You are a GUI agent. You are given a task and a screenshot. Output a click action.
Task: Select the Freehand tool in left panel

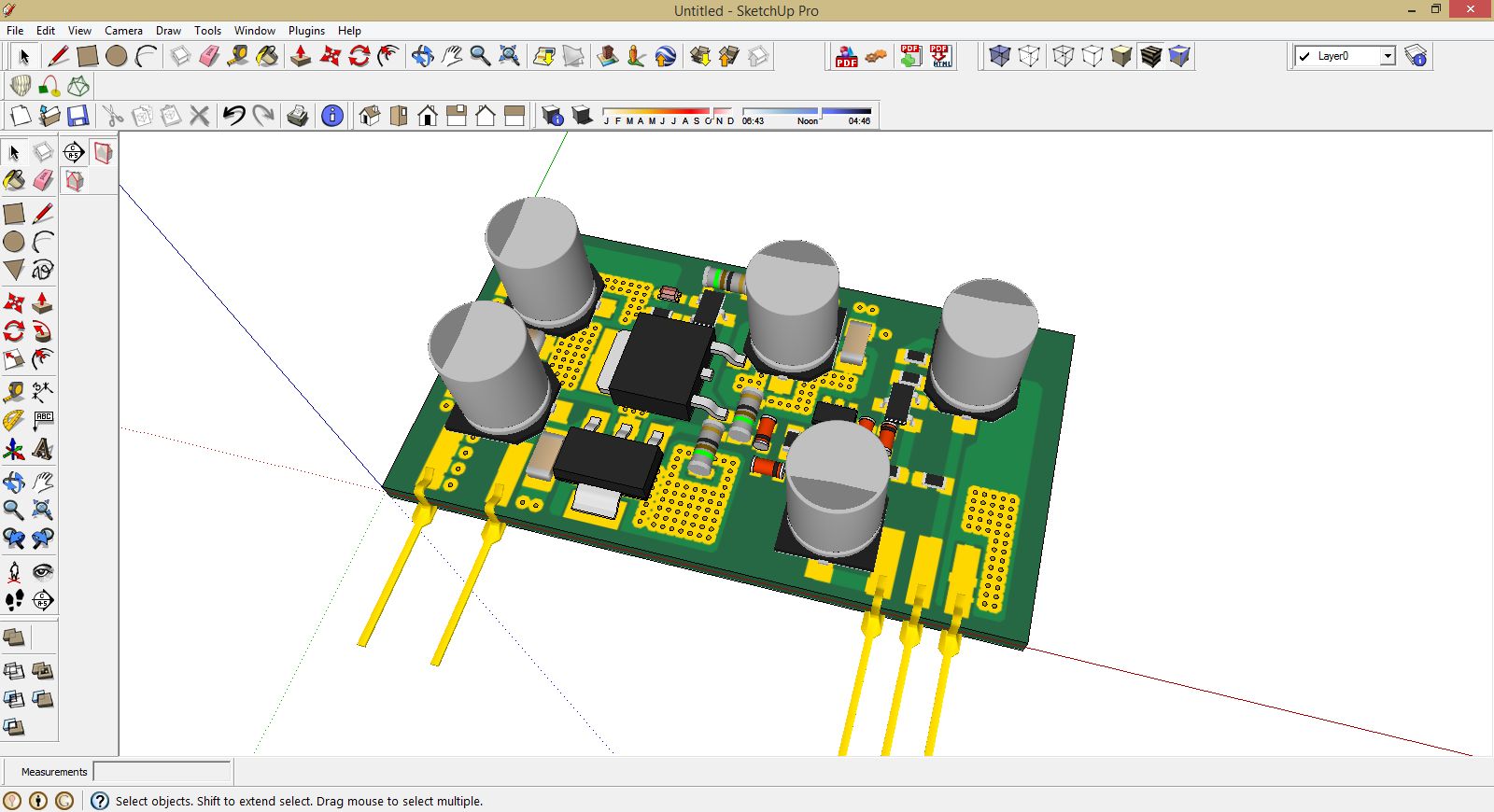point(43,270)
